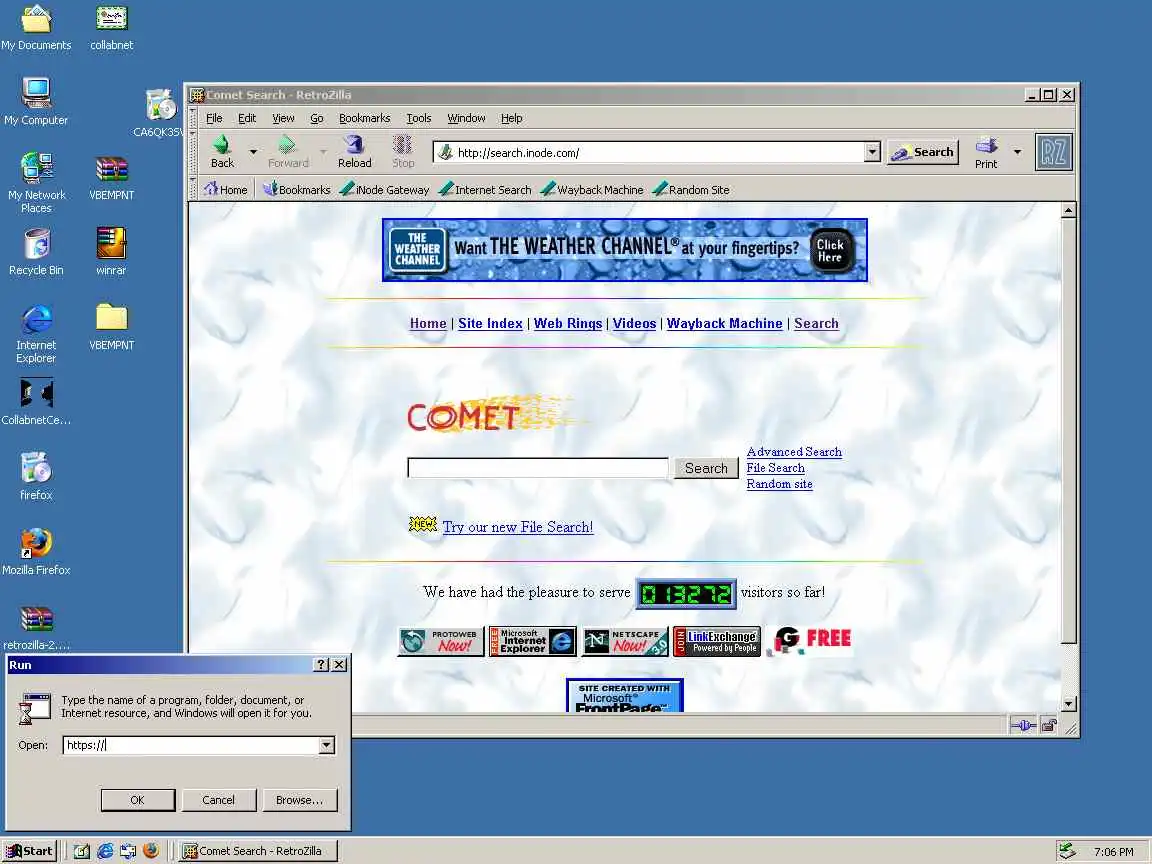Screen dimensions: 1152x864
Task: Click the Weather Channel banner ad
Action: [x=624, y=250]
